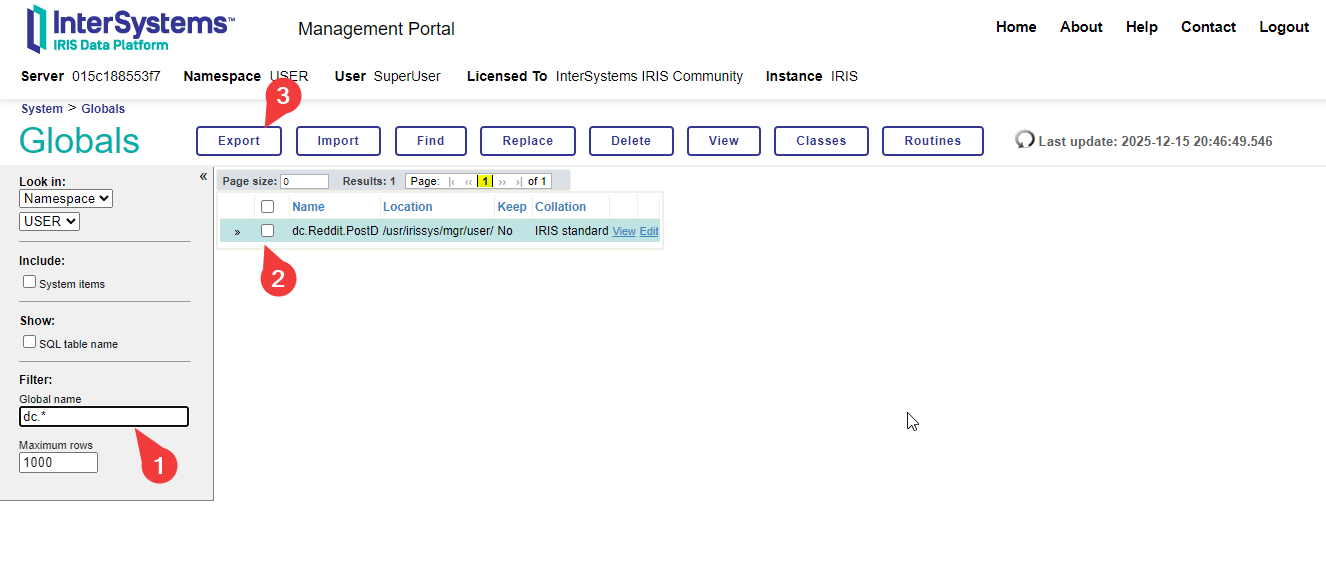Go to the previous results page
Viewport: 1326px width, 566px height.
[x=468, y=182]
